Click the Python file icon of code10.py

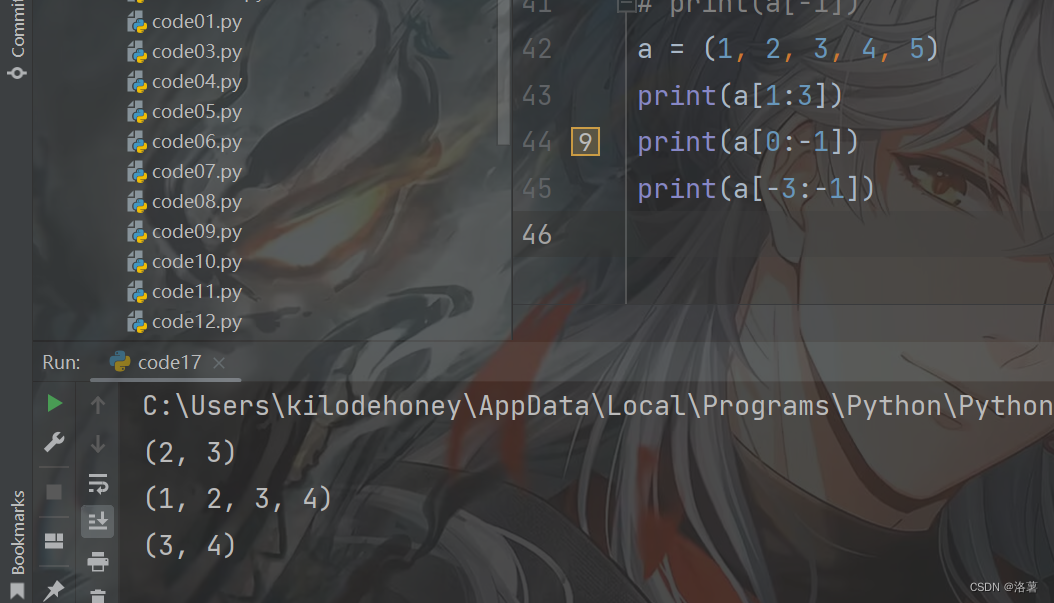[x=137, y=262]
